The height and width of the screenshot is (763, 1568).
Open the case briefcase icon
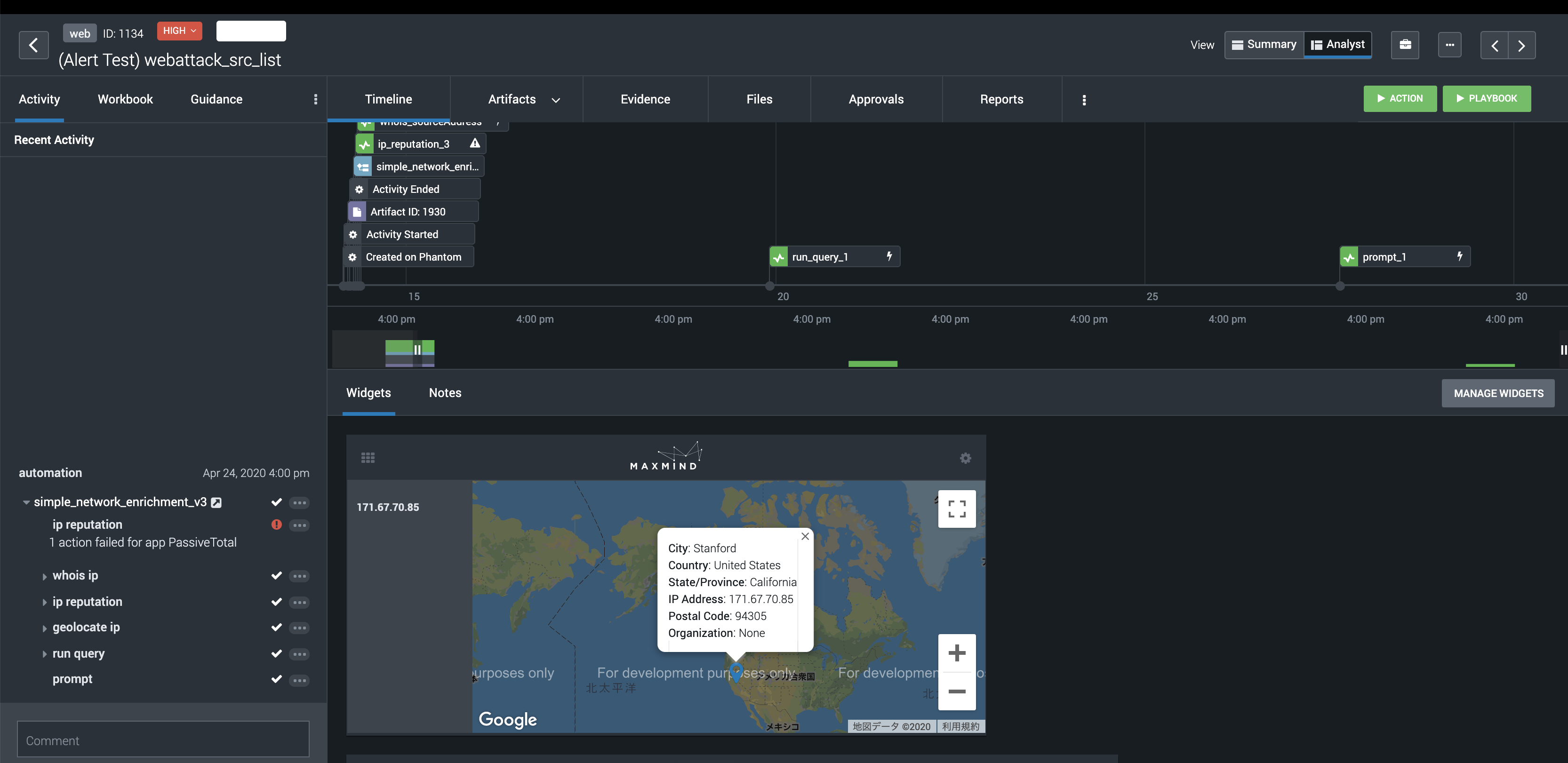1405,45
